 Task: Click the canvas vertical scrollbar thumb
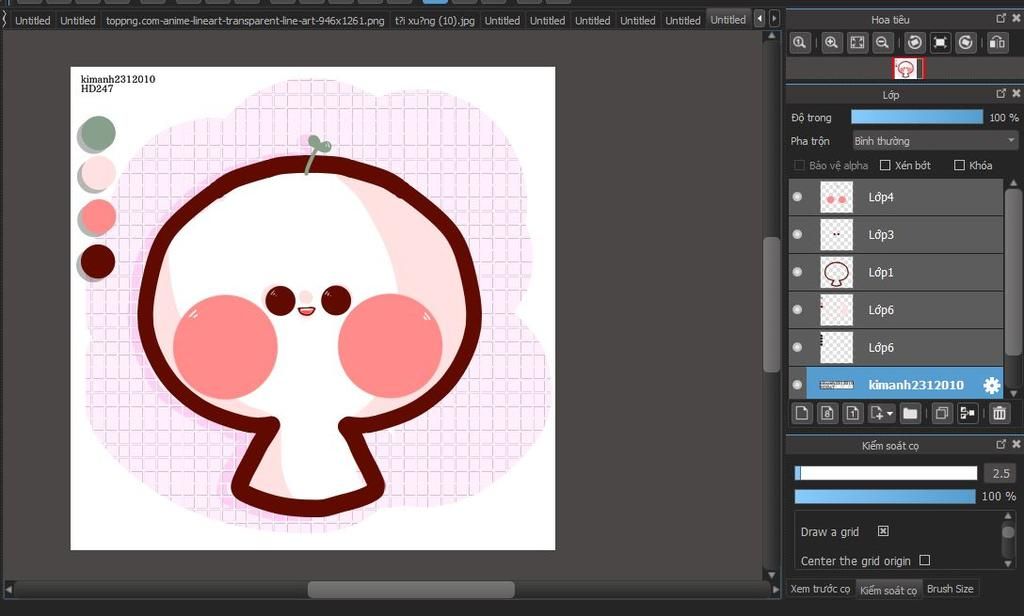tap(772, 304)
